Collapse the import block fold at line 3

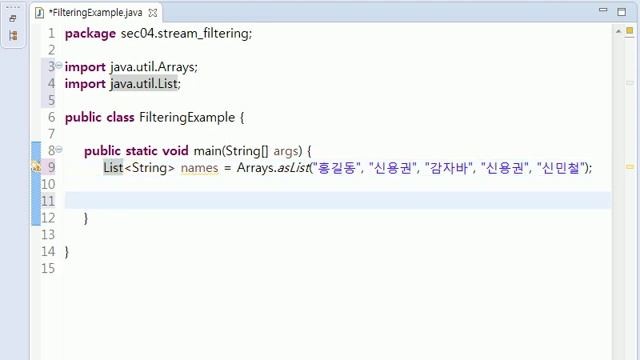pyautogui.click(x=59, y=65)
